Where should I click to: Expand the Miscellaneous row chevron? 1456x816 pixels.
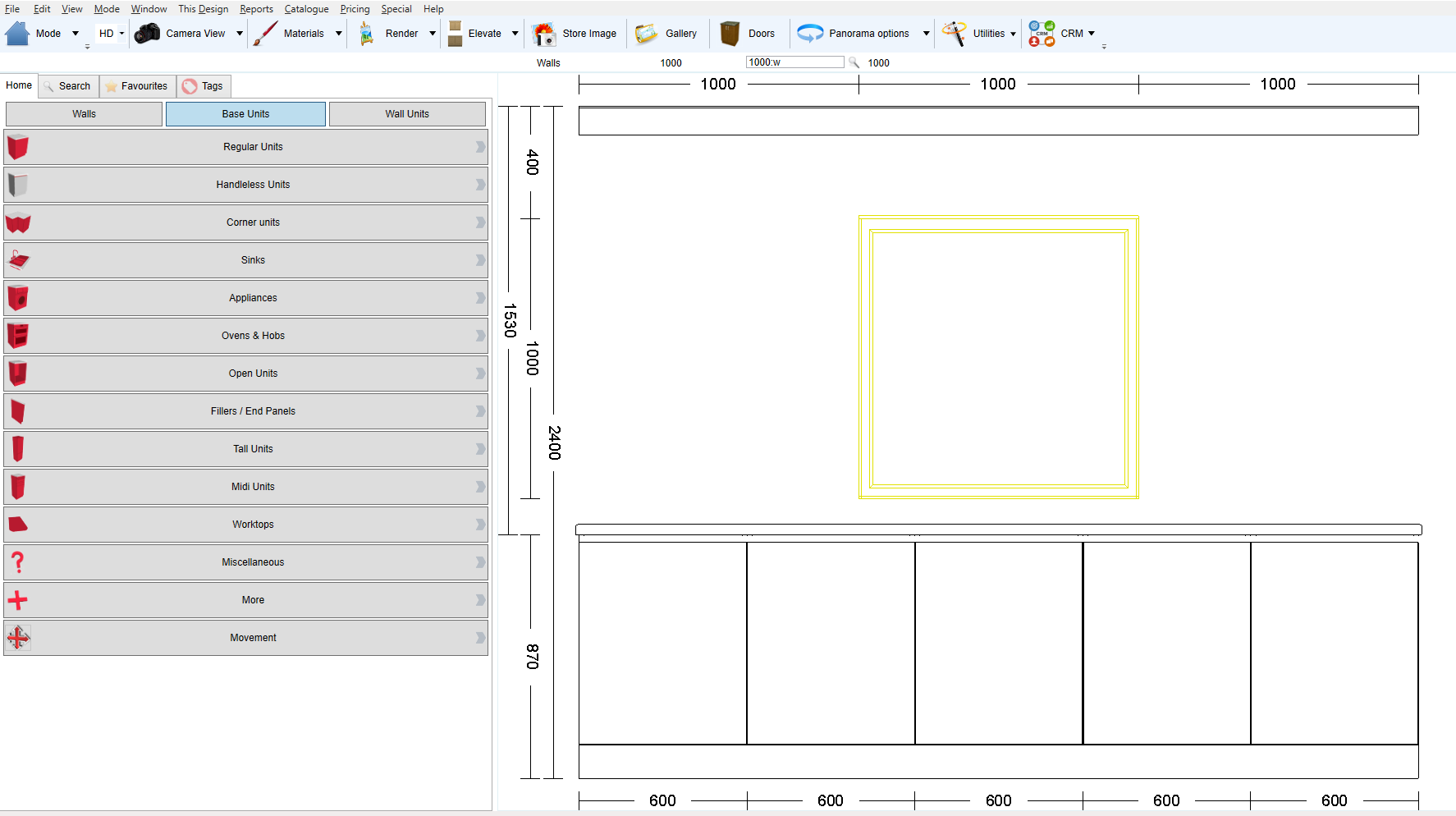[x=480, y=562]
